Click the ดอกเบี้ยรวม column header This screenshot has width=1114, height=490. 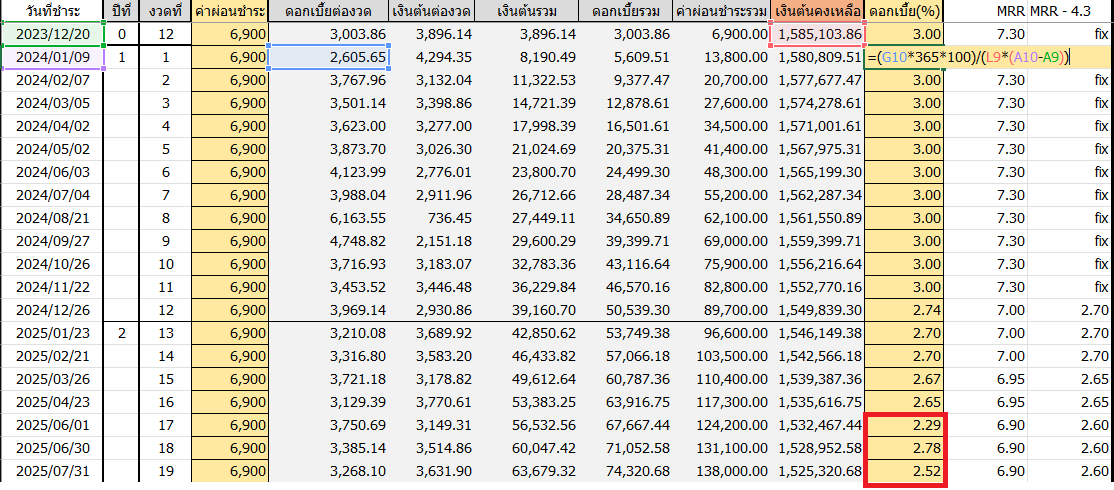[x=626, y=11]
